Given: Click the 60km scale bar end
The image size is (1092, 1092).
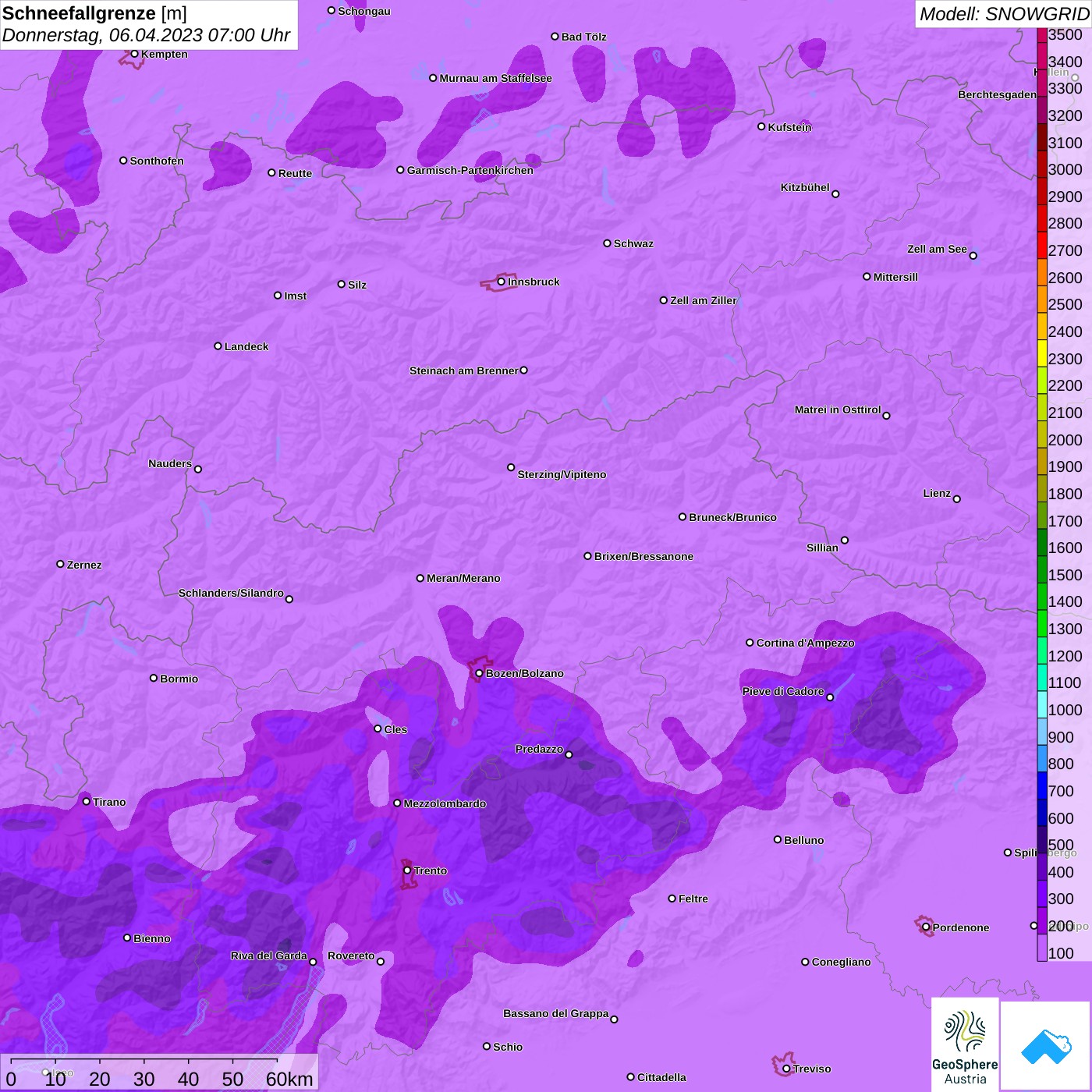Looking at the screenshot, I should 278,1062.
